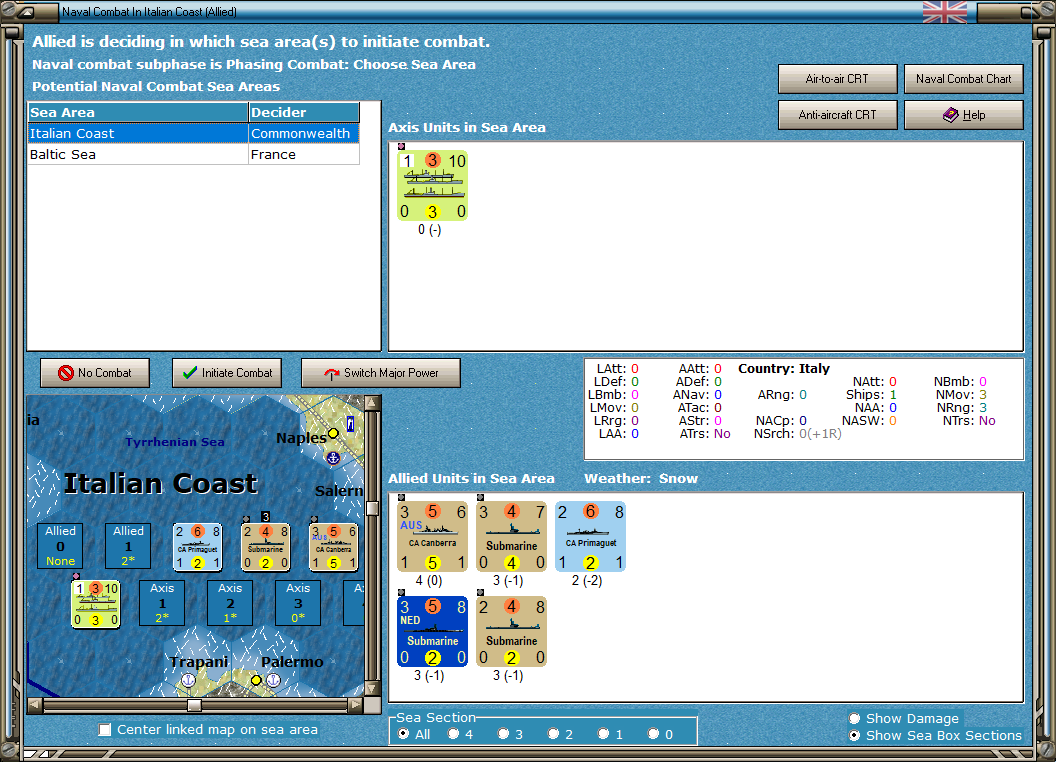
Task: Select the CA Primaguet cruiser counter
Action: click(591, 536)
